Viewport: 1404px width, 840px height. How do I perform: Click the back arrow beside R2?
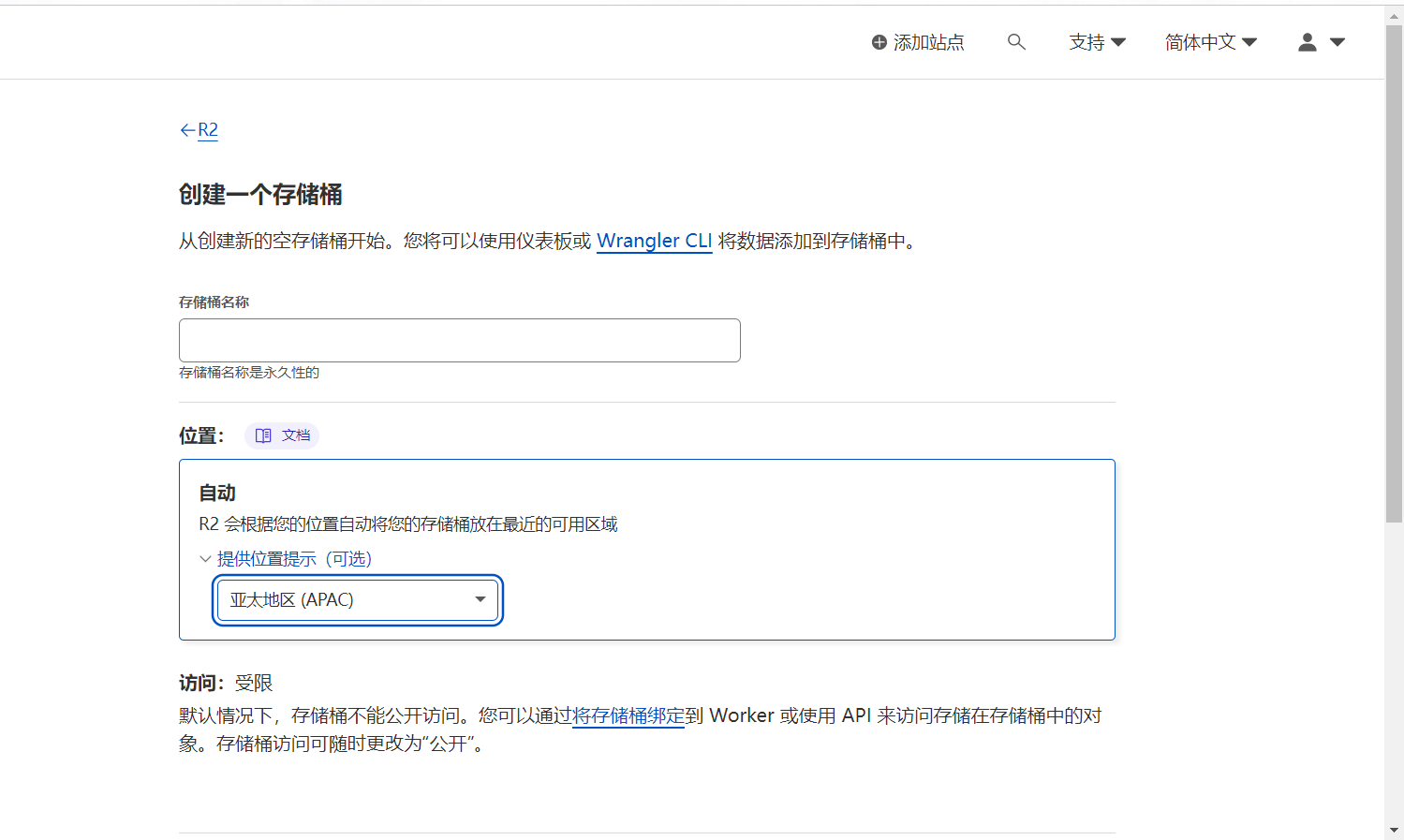point(186,130)
